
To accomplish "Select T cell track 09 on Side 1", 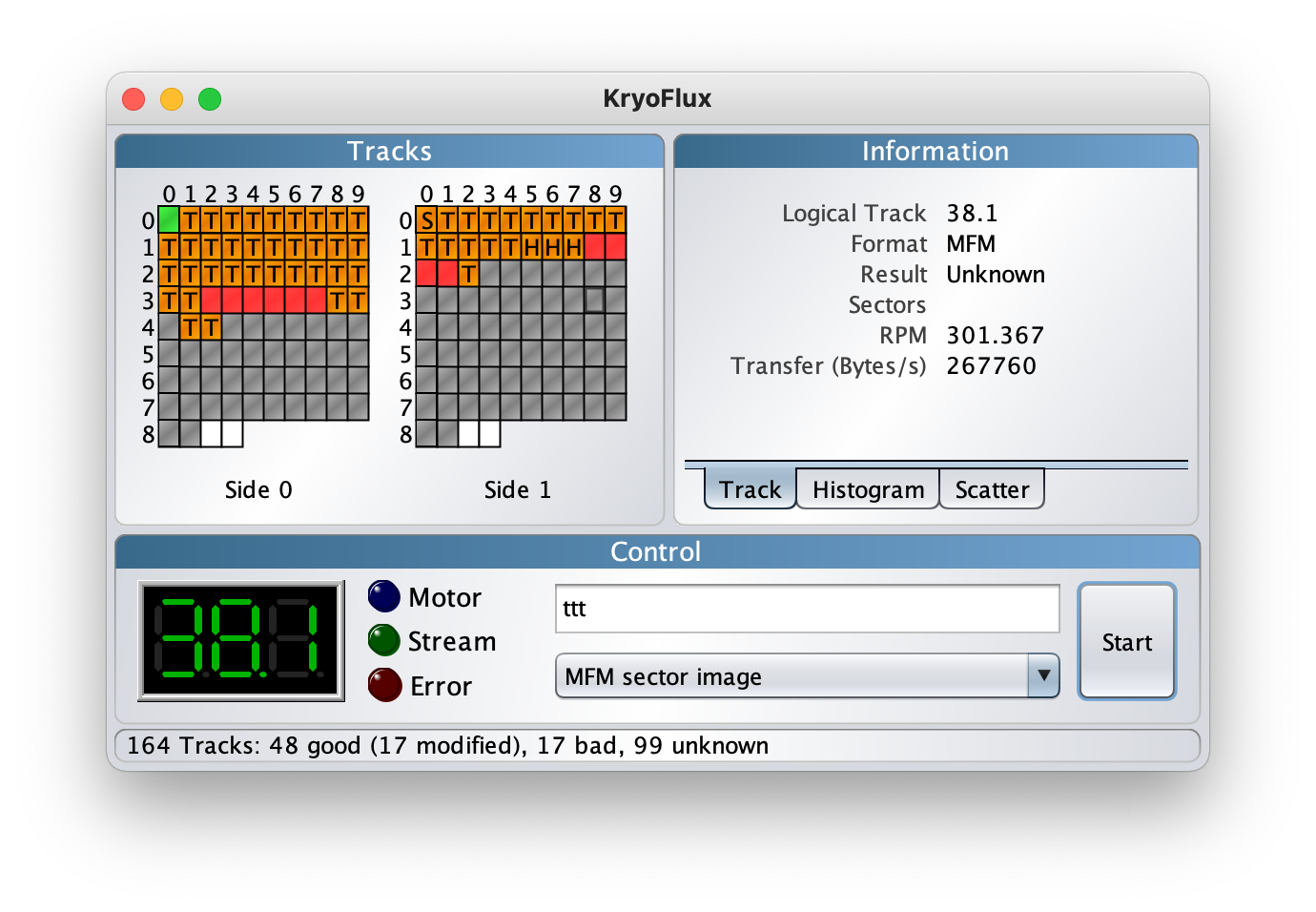I will click(615, 220).
